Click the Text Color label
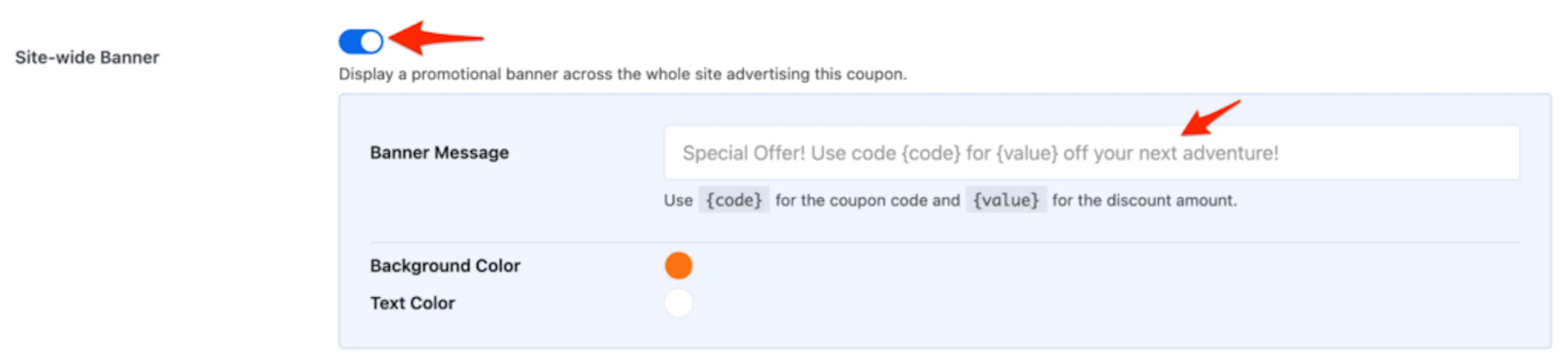The height and width of the screenshot is (361, 1568). [x=412, y=303]
